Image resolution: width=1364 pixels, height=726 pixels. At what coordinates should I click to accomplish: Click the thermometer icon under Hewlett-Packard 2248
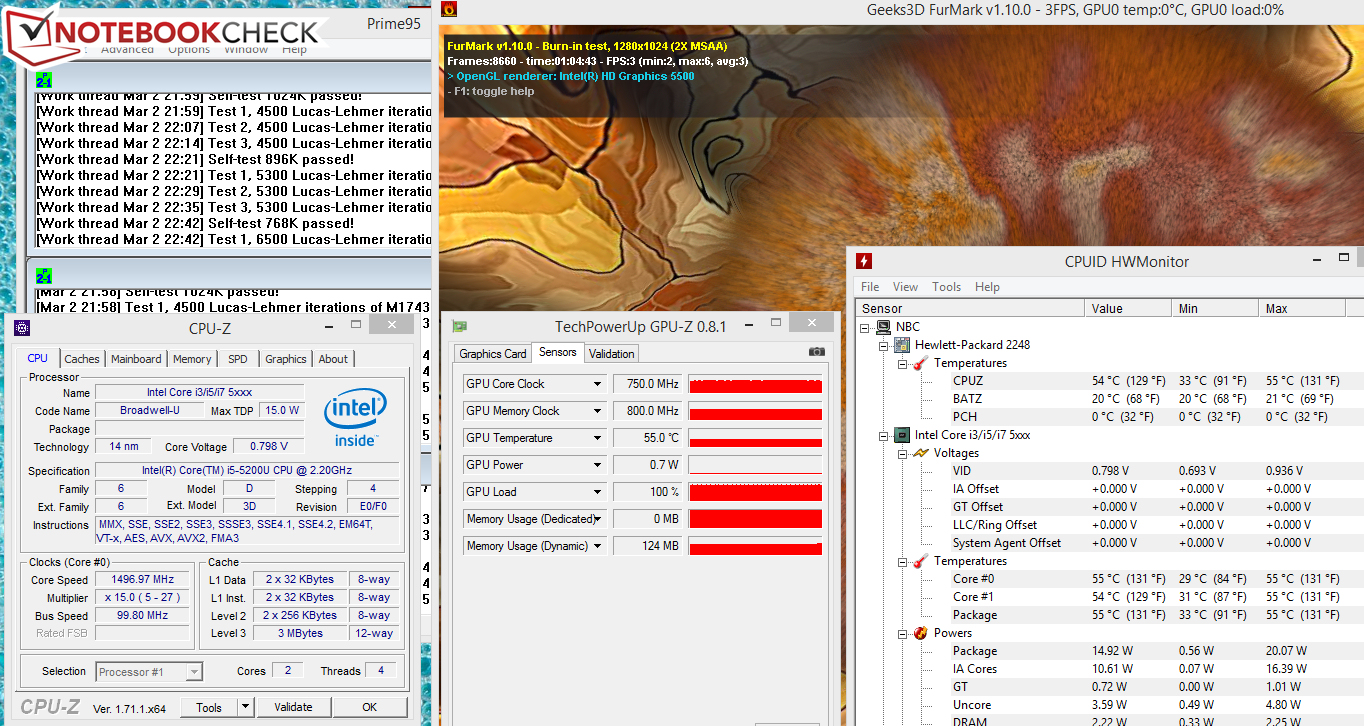(920, 363)
